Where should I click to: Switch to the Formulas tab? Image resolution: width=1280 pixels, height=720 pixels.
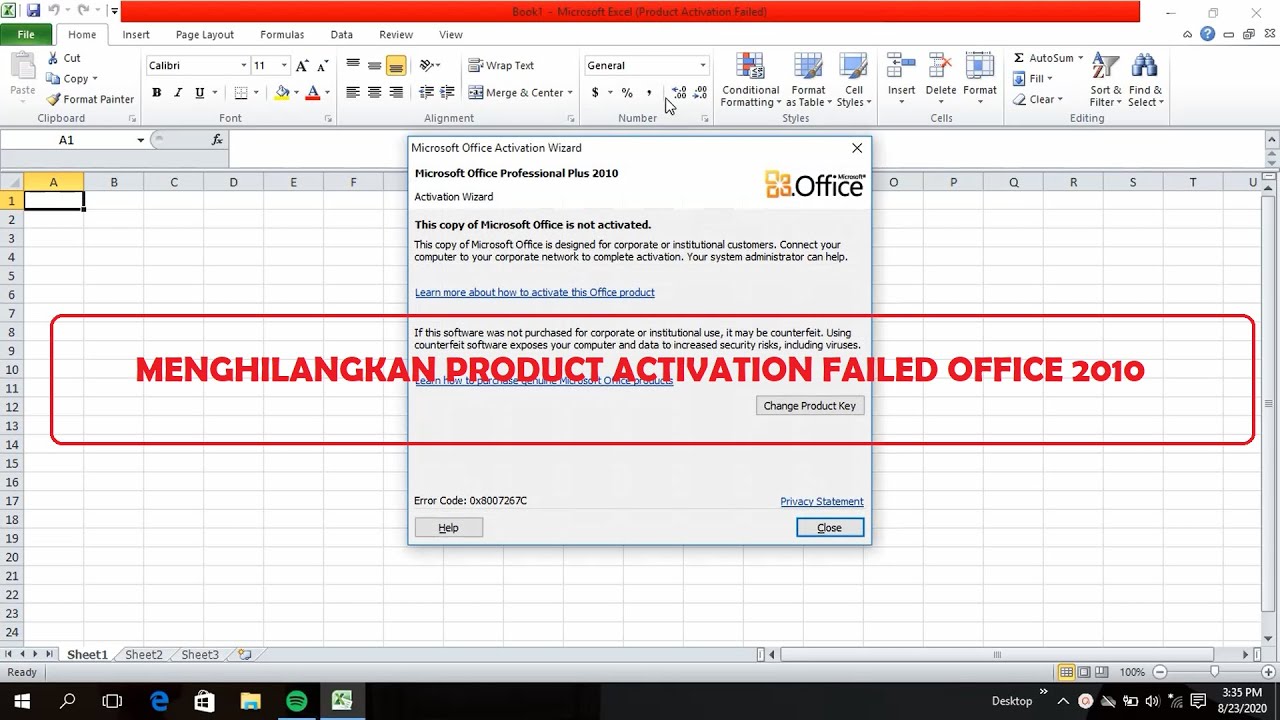click(x=282, y=34)
